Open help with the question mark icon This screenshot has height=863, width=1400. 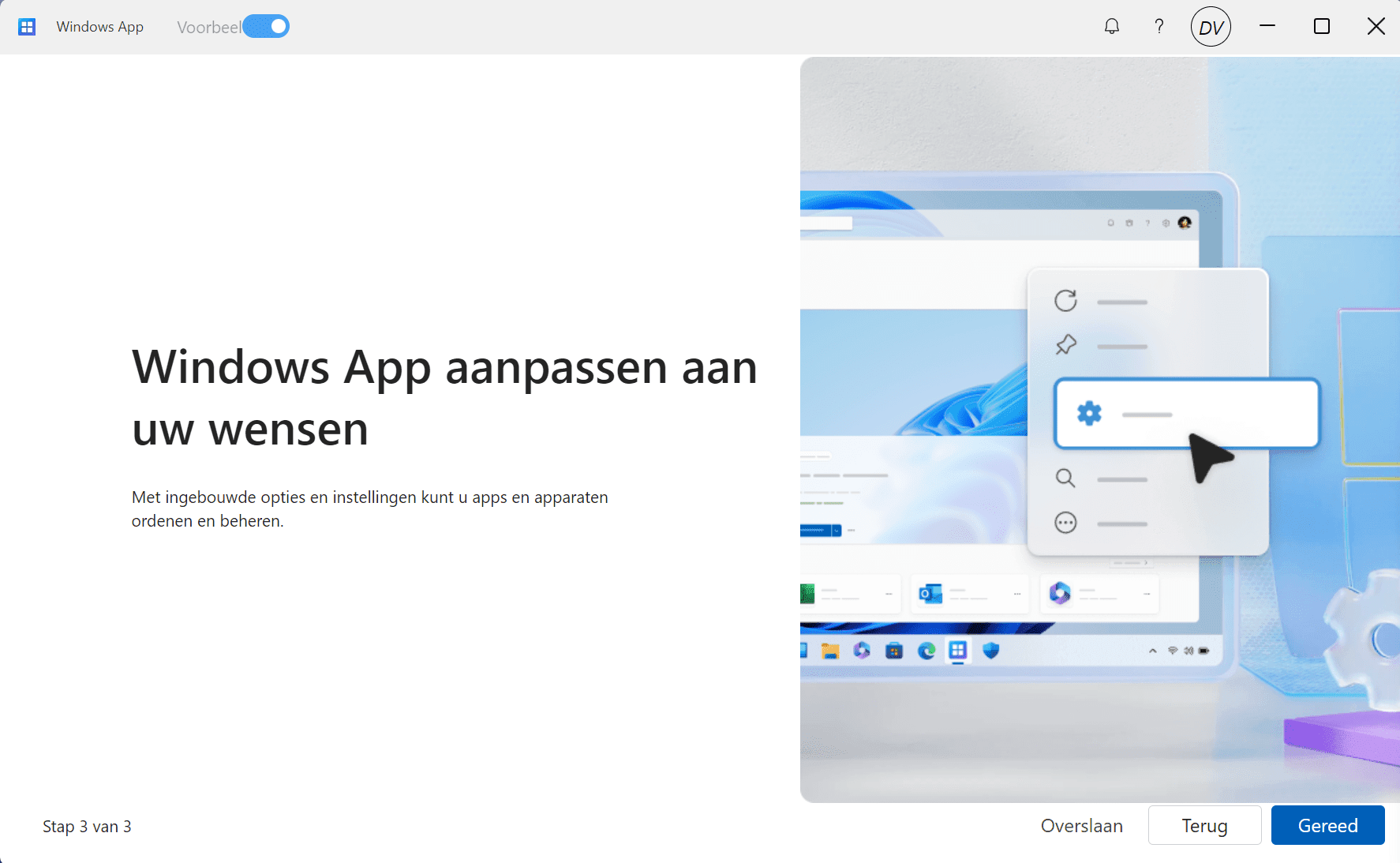tap(1159, 27)
